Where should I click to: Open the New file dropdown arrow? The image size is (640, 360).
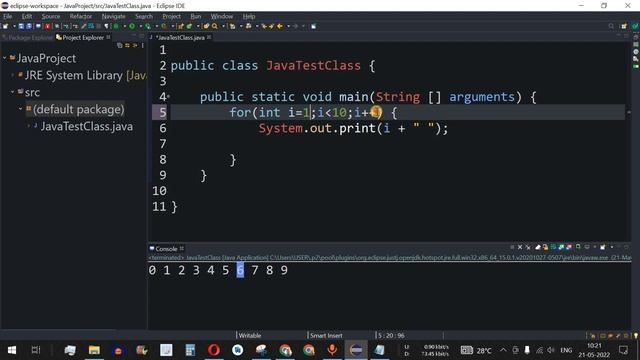(x=14, y=26)
